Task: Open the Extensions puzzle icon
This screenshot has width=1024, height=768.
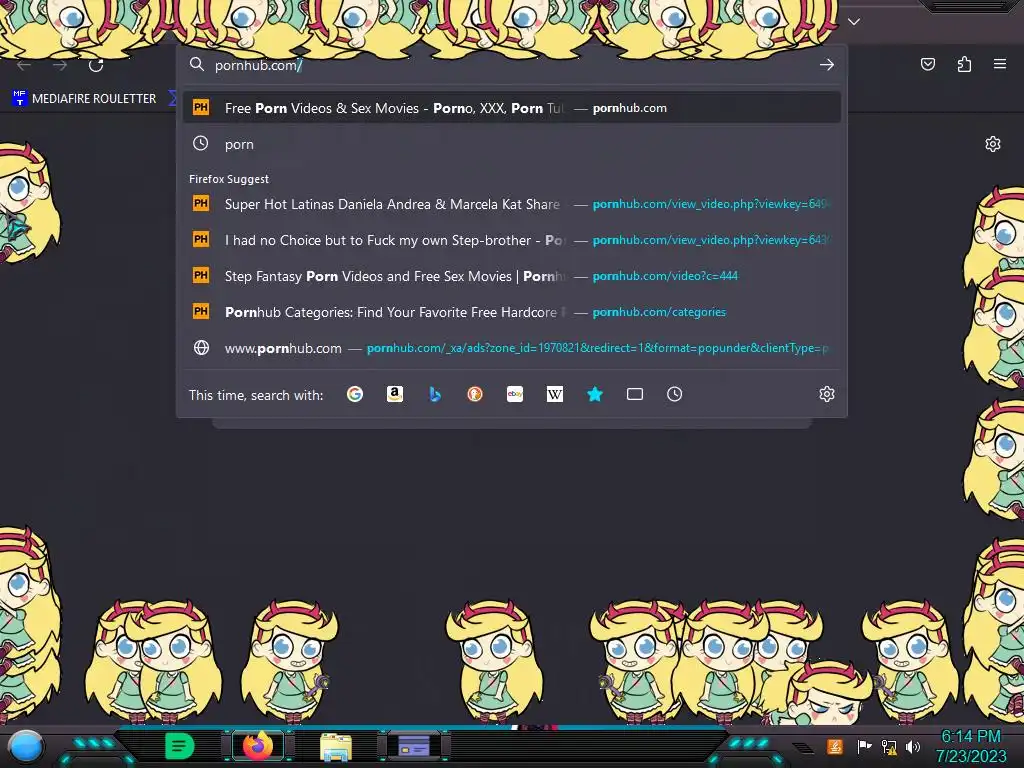Action: click(964, 64)
